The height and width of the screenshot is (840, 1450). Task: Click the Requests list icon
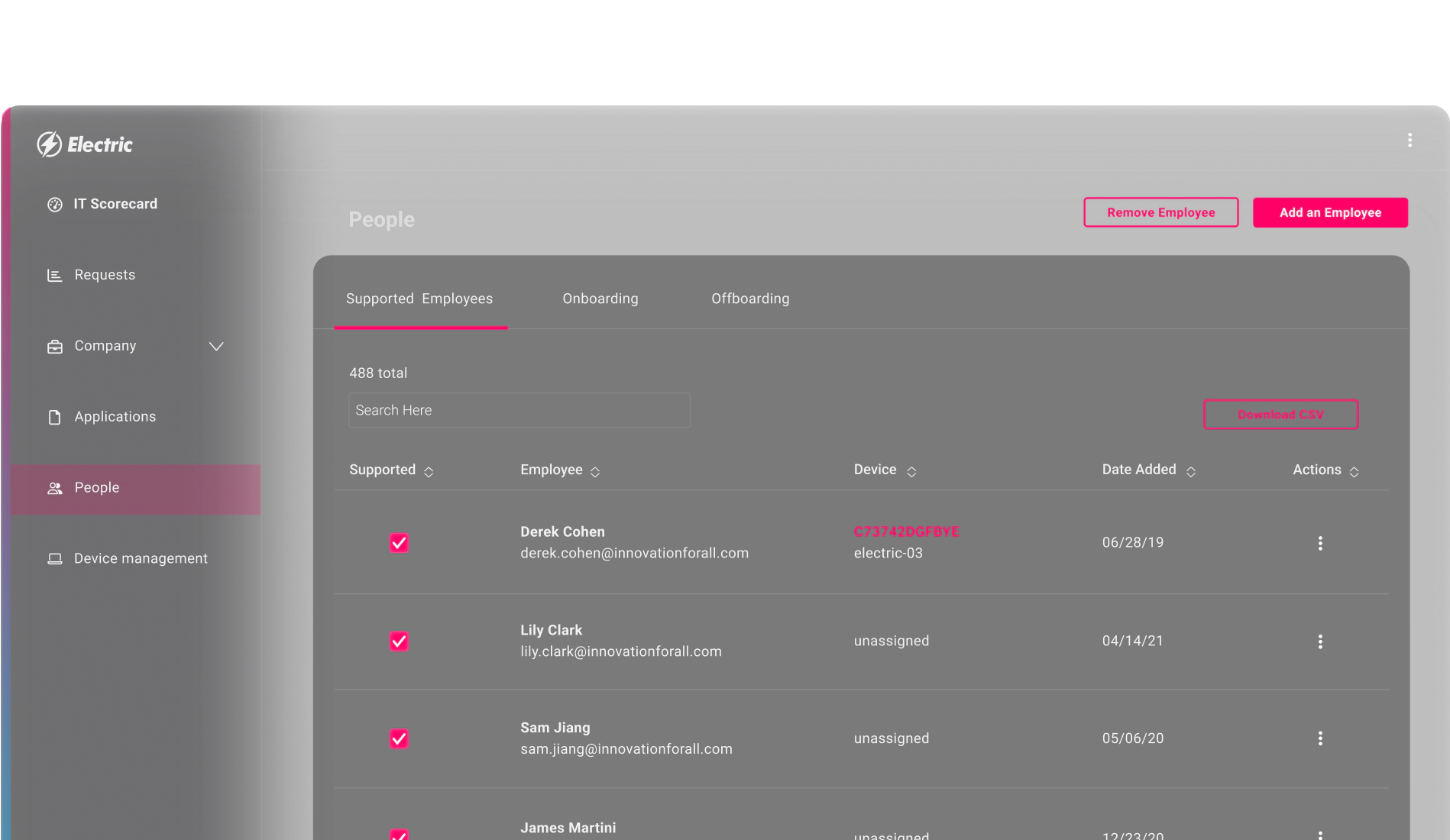tap(55, 275)
